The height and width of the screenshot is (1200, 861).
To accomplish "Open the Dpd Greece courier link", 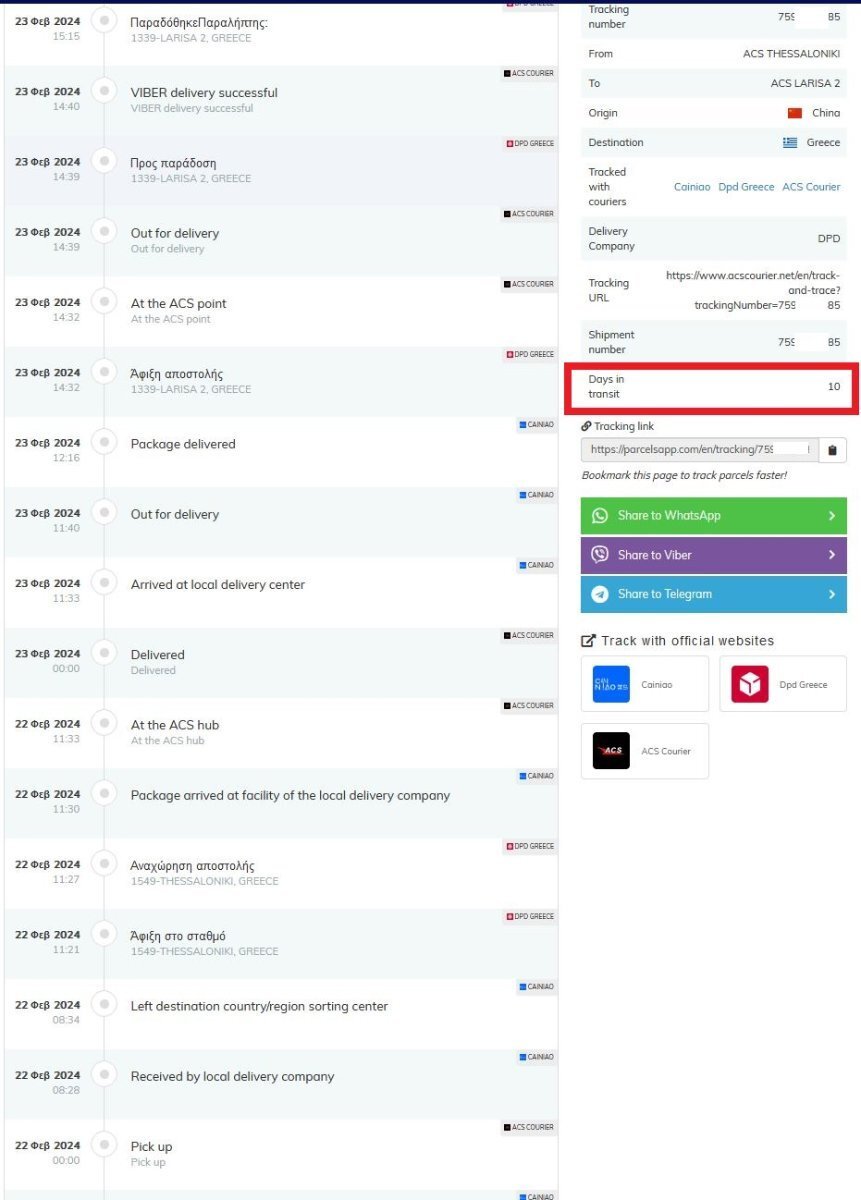I will [x=746, y=187].
